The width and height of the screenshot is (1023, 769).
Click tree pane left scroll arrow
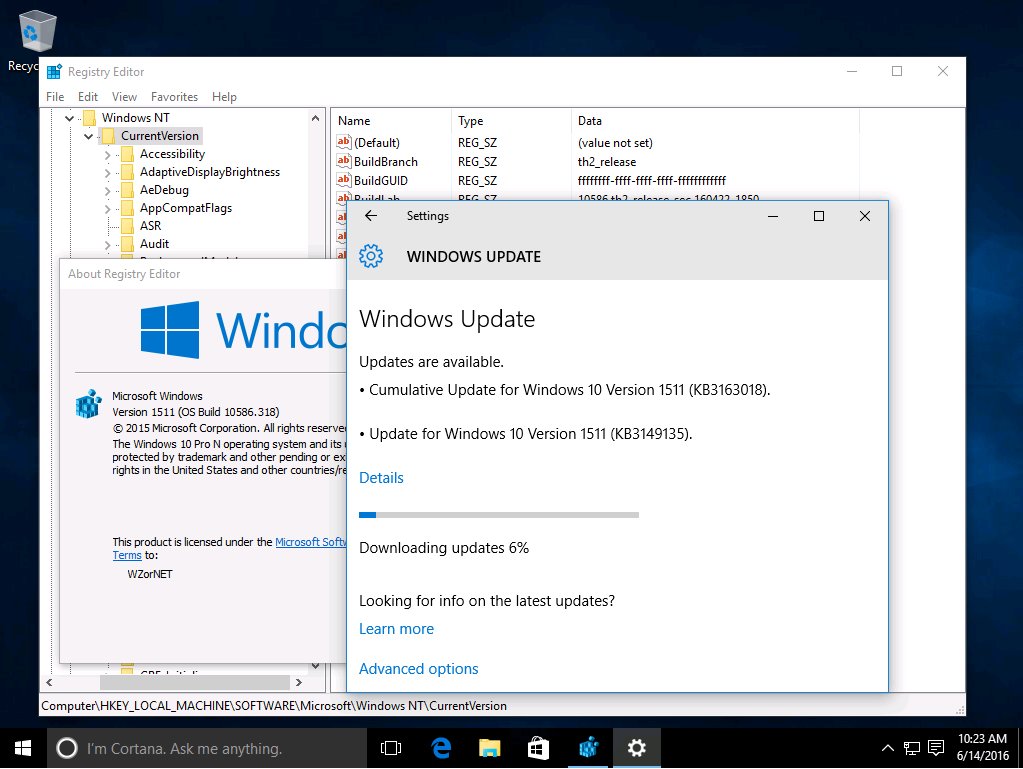(x=49, y=682)
